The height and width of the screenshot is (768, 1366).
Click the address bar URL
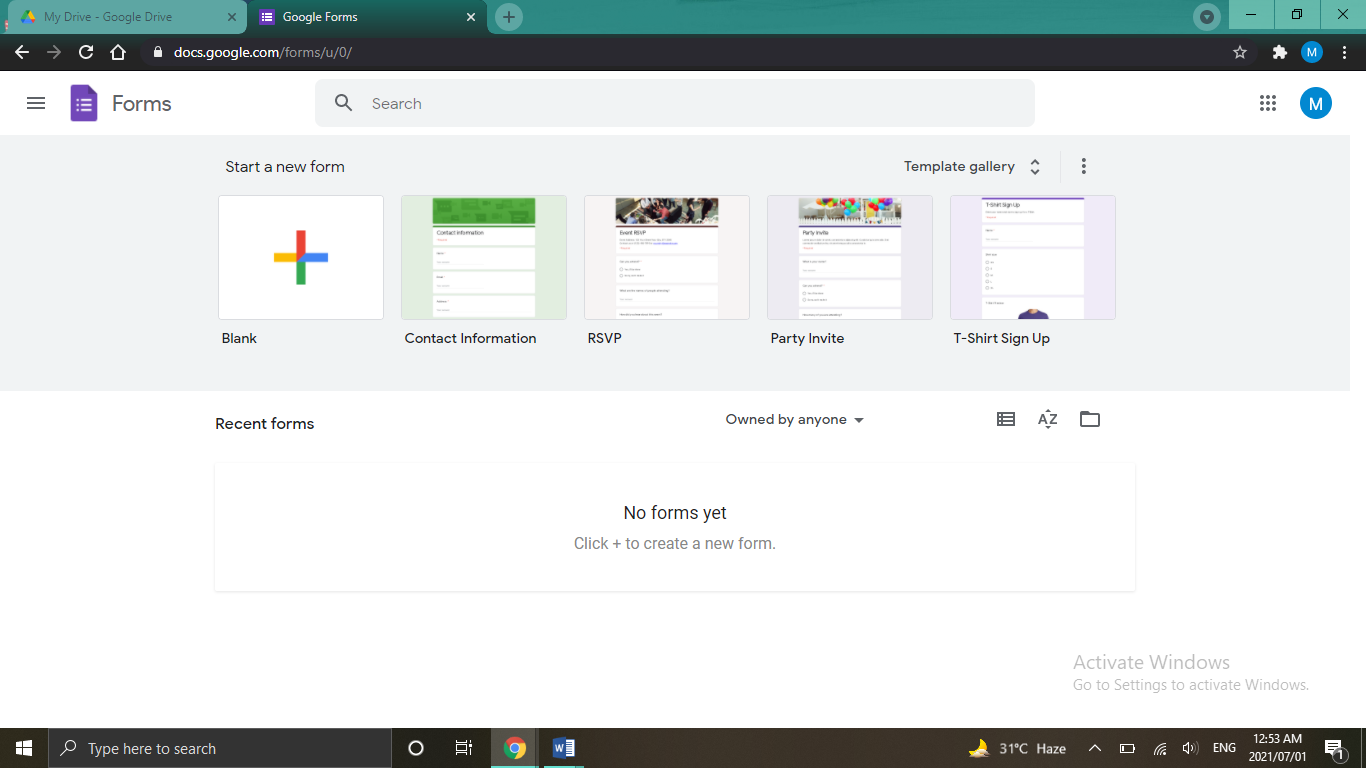click(x=263, y=52)
